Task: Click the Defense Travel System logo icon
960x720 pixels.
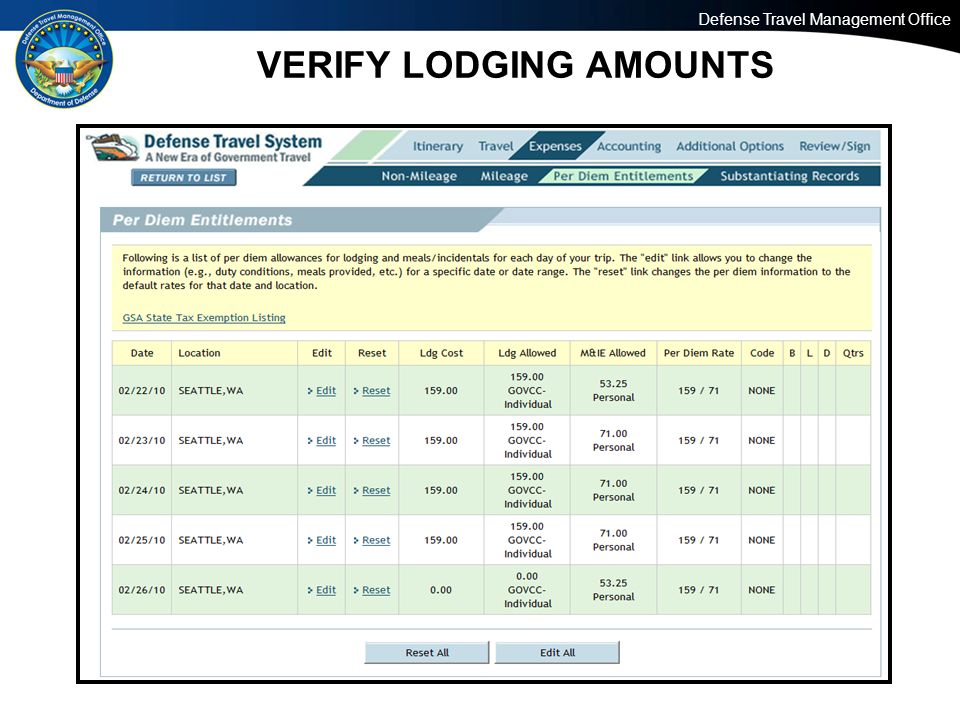Action: pos(113,147)
